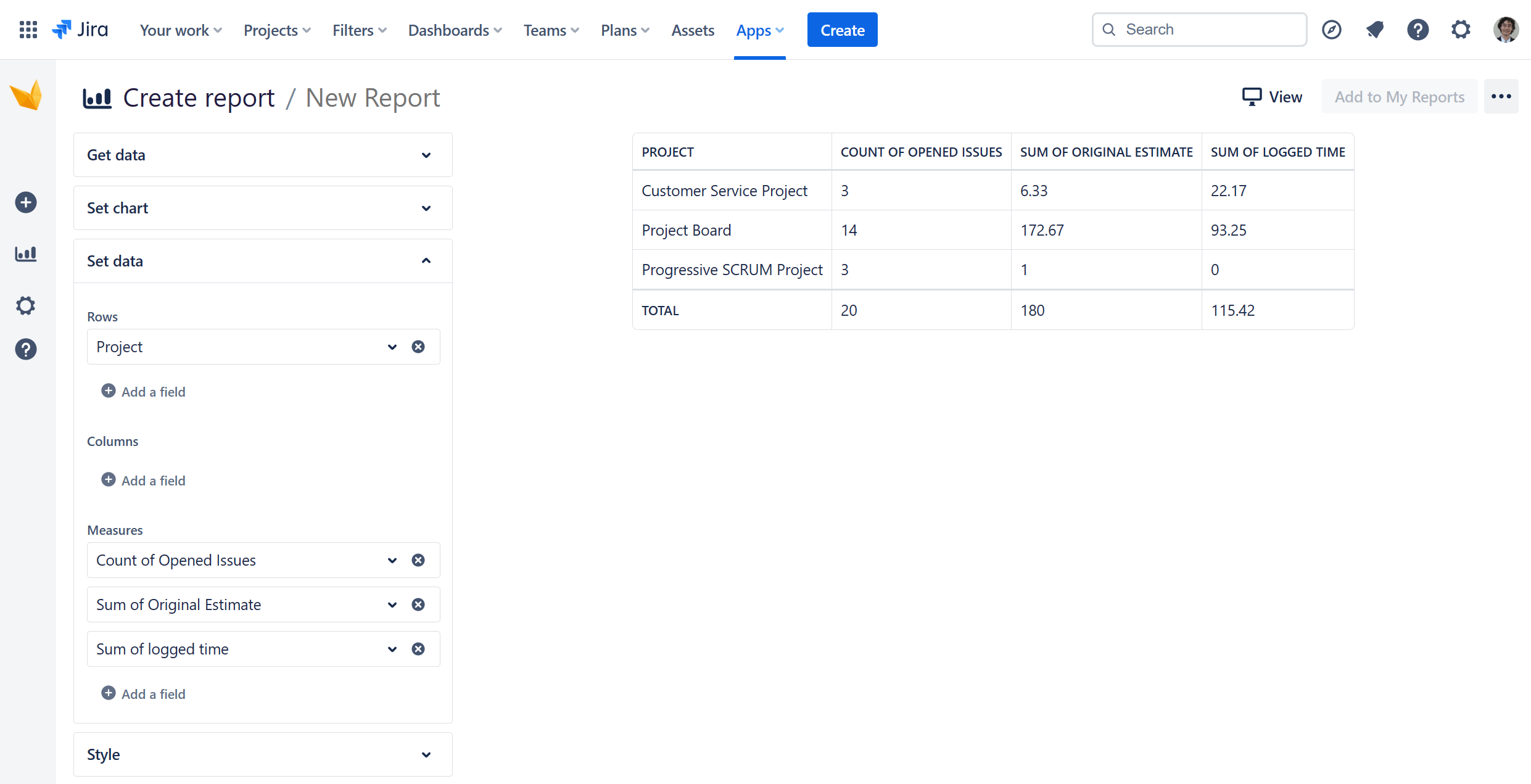Click Add a field under Columns
The width and height of the screenshot is (1531, 784).
[143, 480]
